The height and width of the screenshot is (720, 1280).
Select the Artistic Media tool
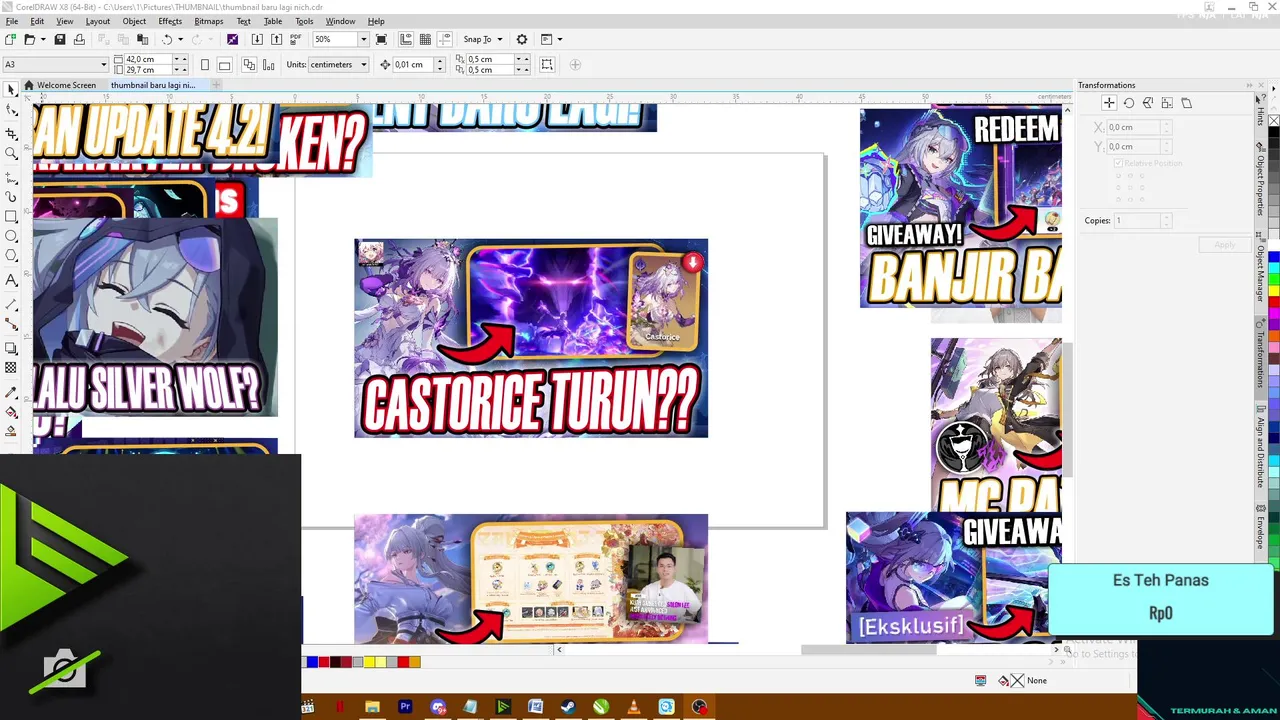pyautogui.click(x=11, y=196)
